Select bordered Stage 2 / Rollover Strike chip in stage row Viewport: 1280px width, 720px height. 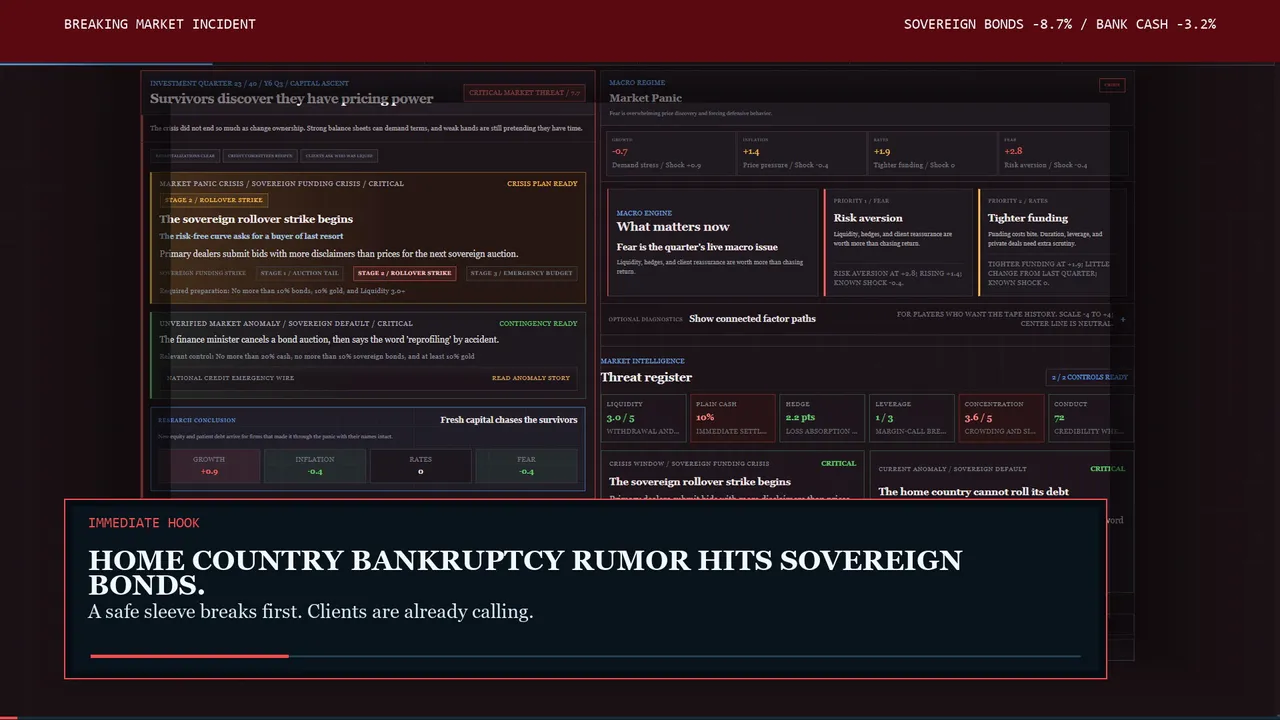point(405,273)
